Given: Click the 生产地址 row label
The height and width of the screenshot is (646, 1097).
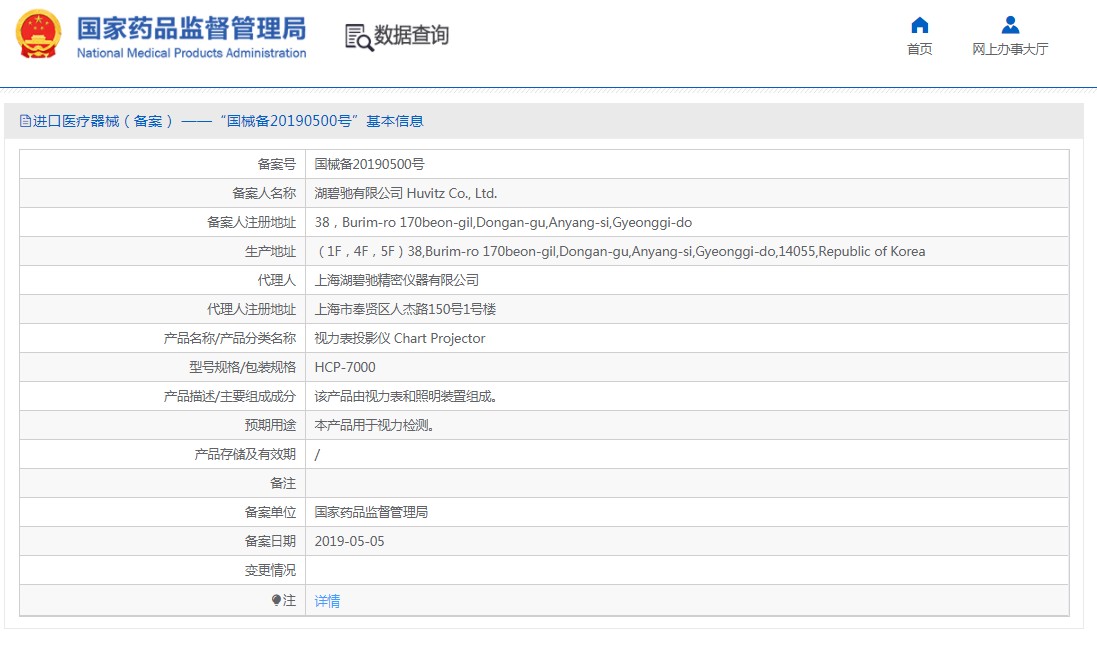Looking at the screenshot, I should point(270,251).
